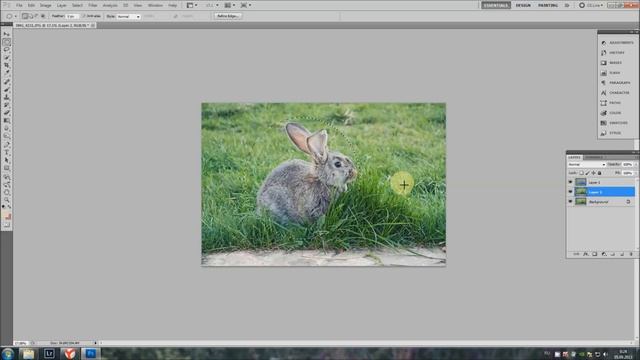Open the Opacity slider arrow
The width and height of the screenshot is (640, 360).
(x=636, y=164)
